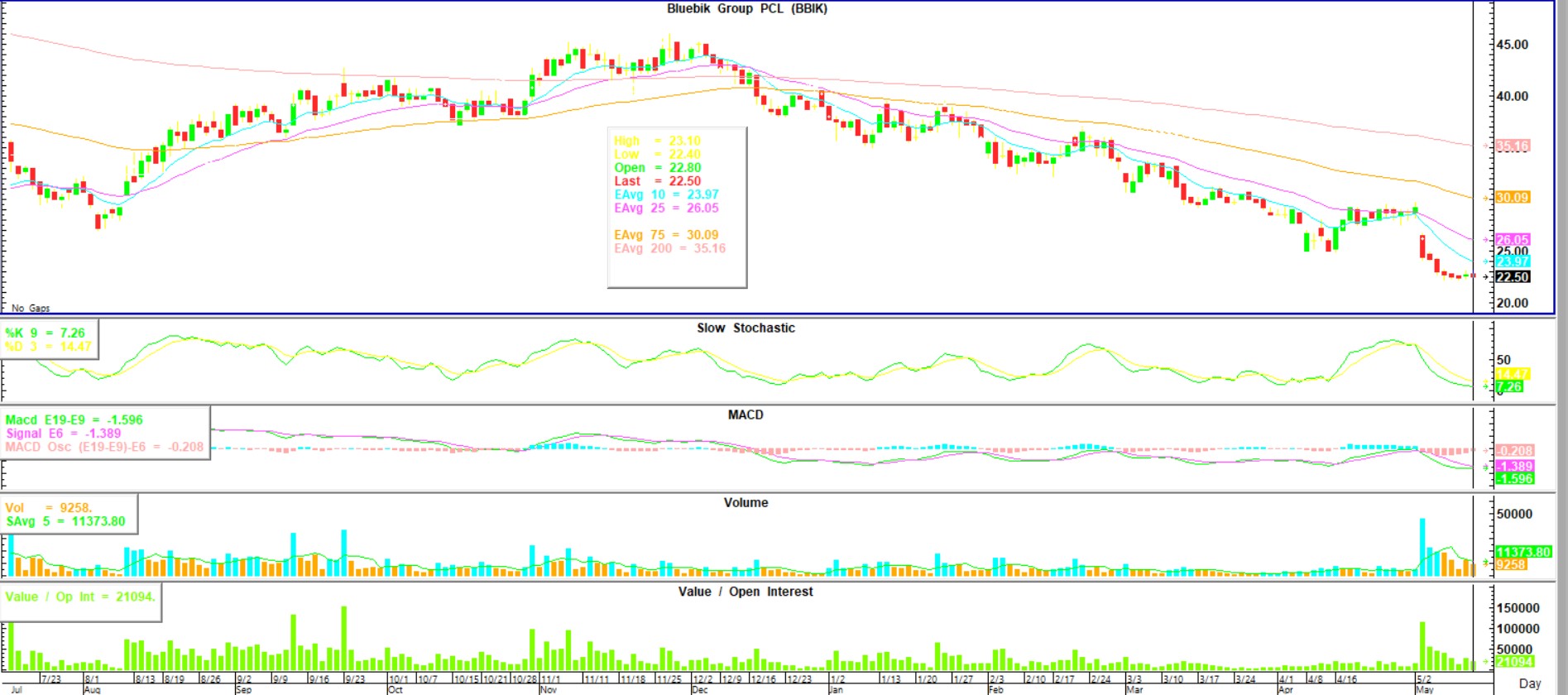
Task: Click the chart title Bluebik Group PCL (BBIK)
Action: point(746,8)
